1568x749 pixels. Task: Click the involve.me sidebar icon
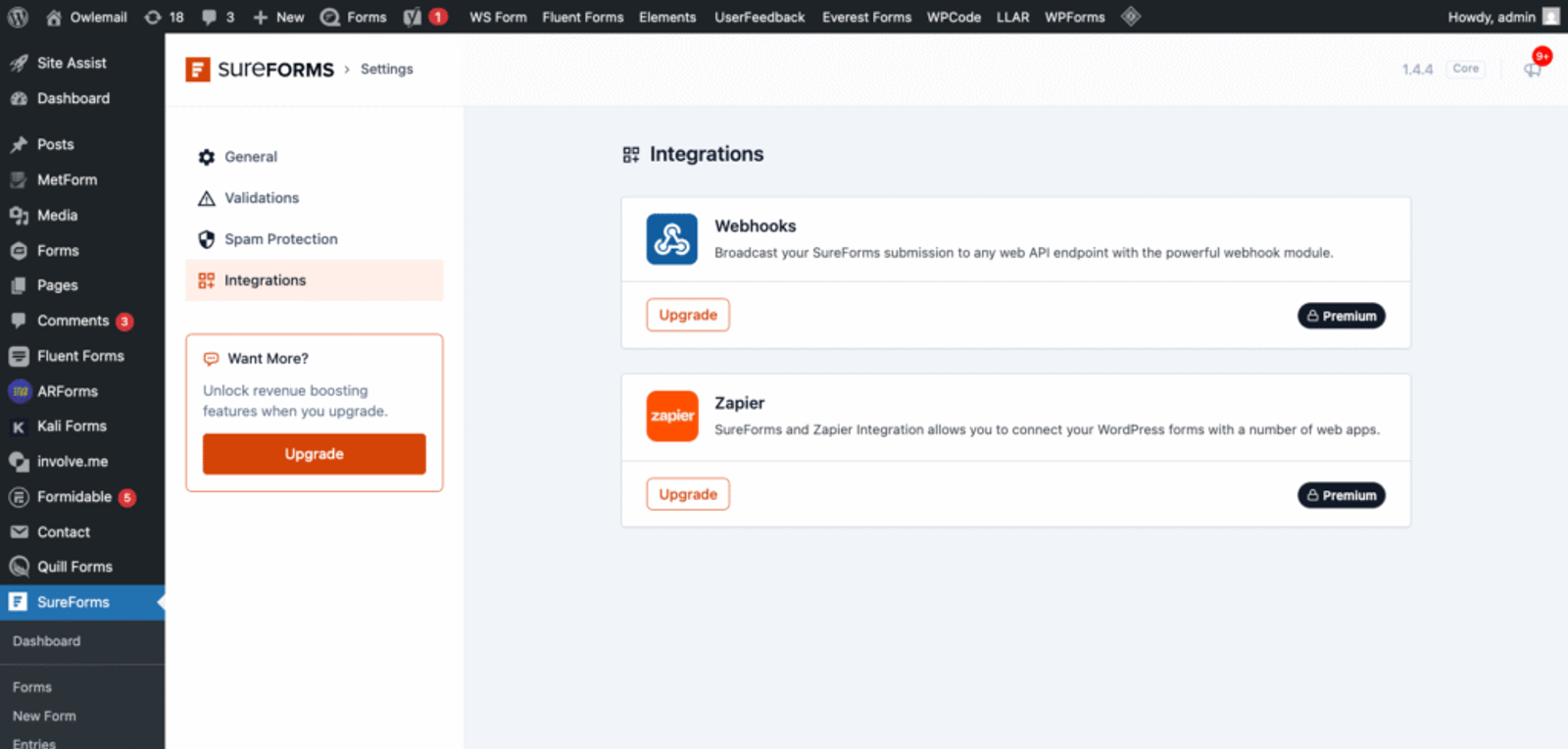click(19, 462)
